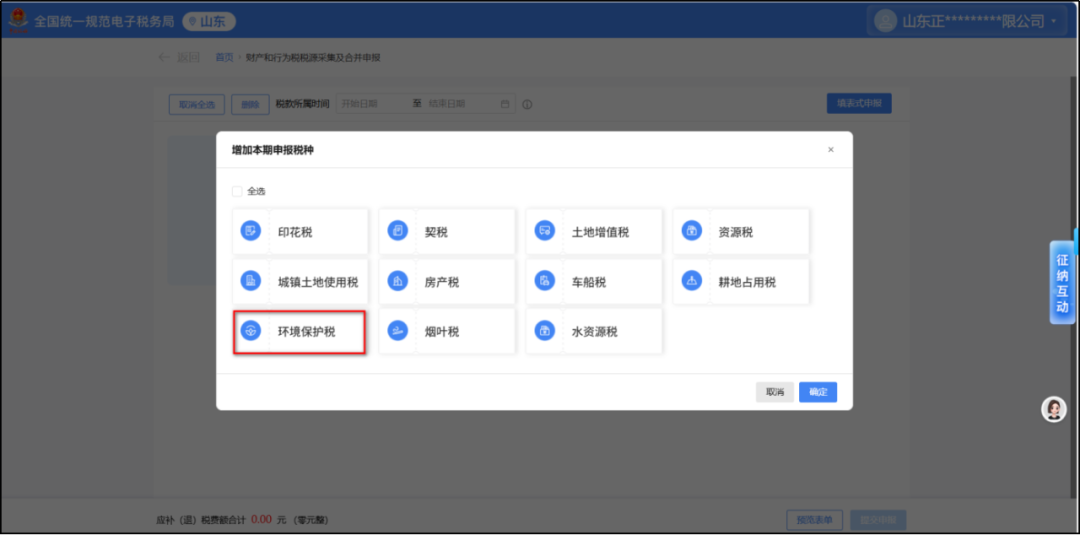This screenshot has width=1080, height=535.
Task: Confirm with the 确定 button
Action: click(x=818, y=392)
